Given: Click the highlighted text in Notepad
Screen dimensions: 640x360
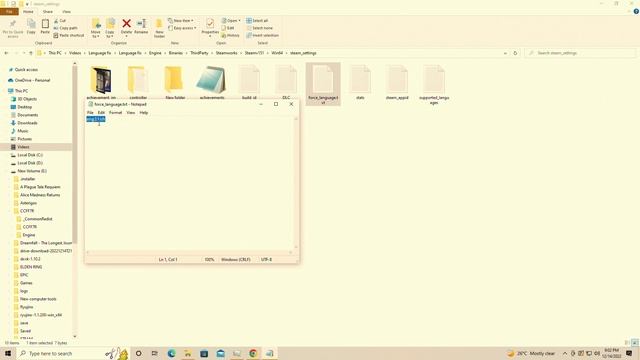Looking at the screenshot, I should click(x=96, y=119).
